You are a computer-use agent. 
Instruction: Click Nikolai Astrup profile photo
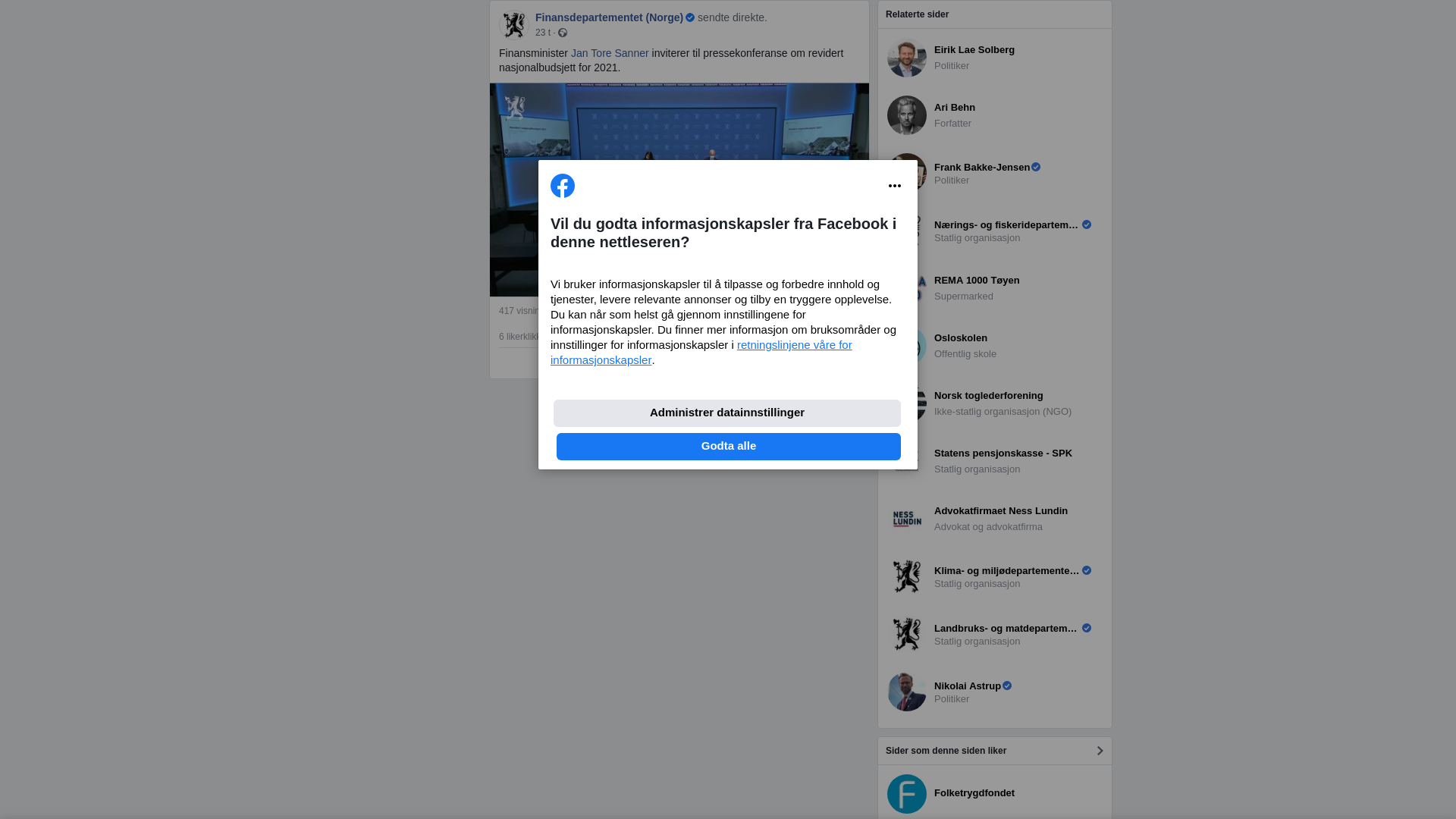tap(907, 692)
